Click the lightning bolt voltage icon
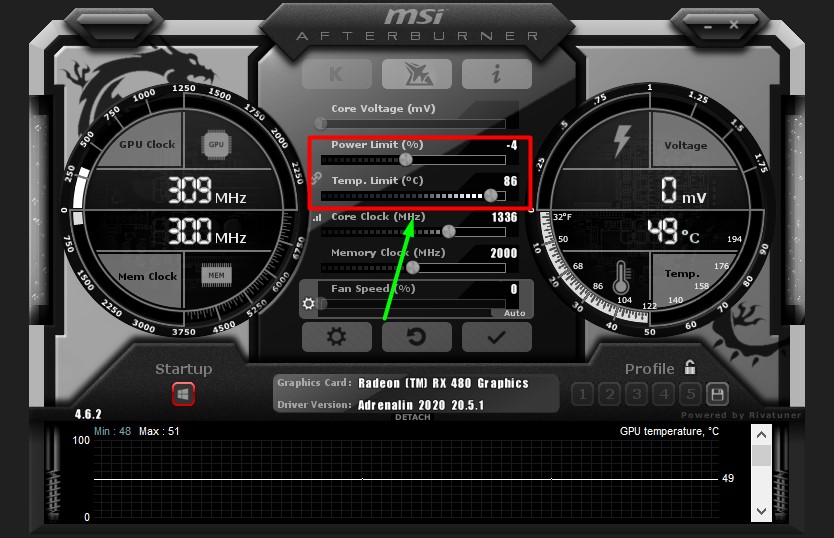The width and height of the screenshot is (834, 538). point(621,141)
